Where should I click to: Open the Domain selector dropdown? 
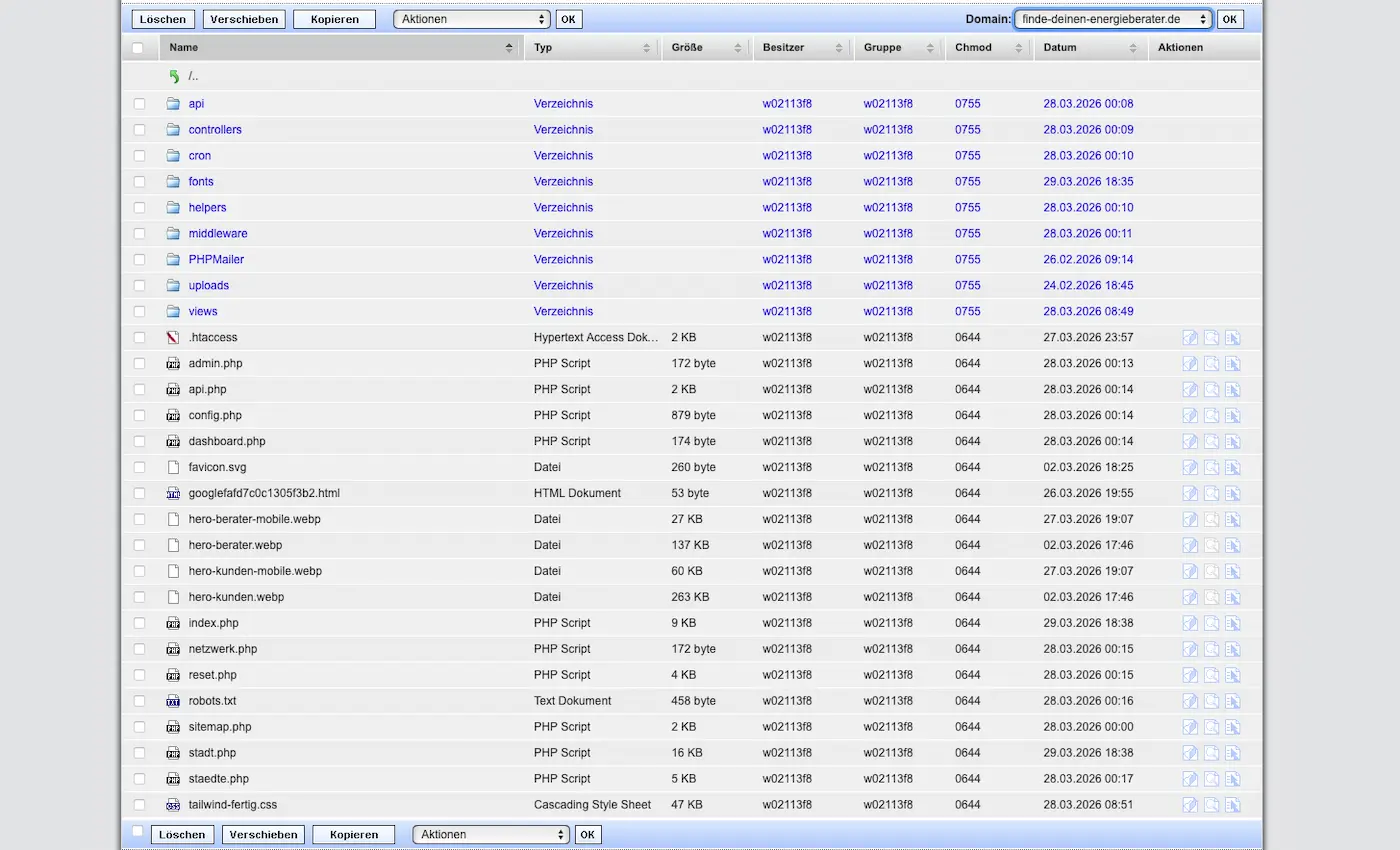coord(1113,18)
